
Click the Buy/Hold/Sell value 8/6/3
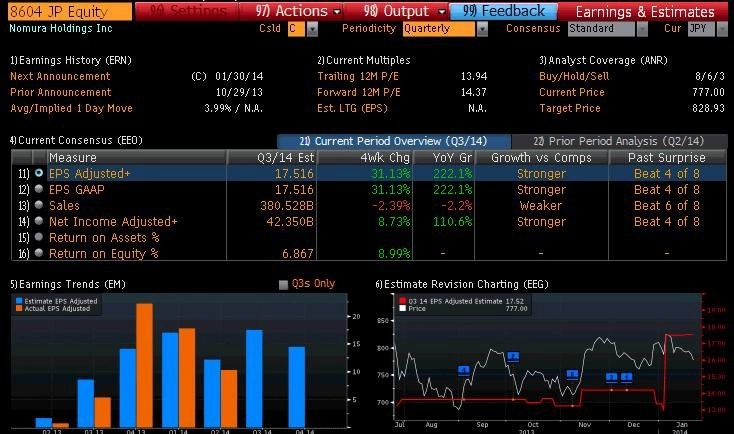pos(710,76)
